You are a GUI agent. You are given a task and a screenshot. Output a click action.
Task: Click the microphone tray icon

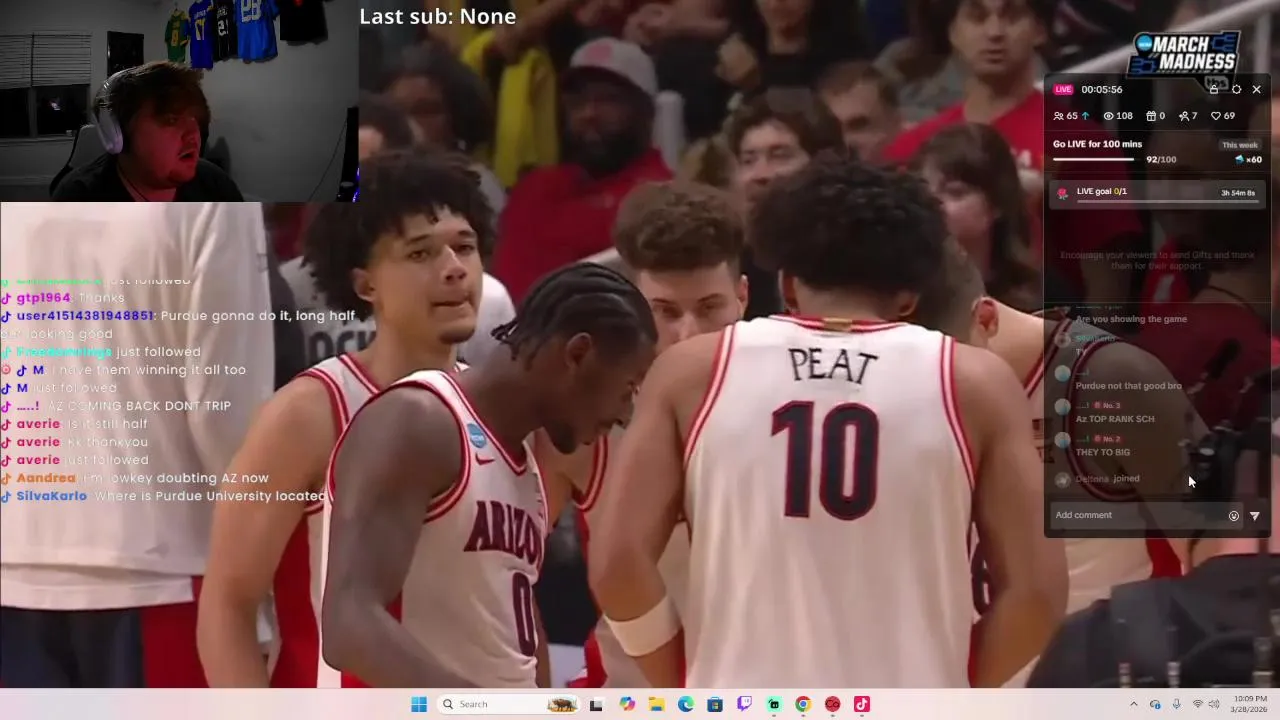(x=1176, y=704)
